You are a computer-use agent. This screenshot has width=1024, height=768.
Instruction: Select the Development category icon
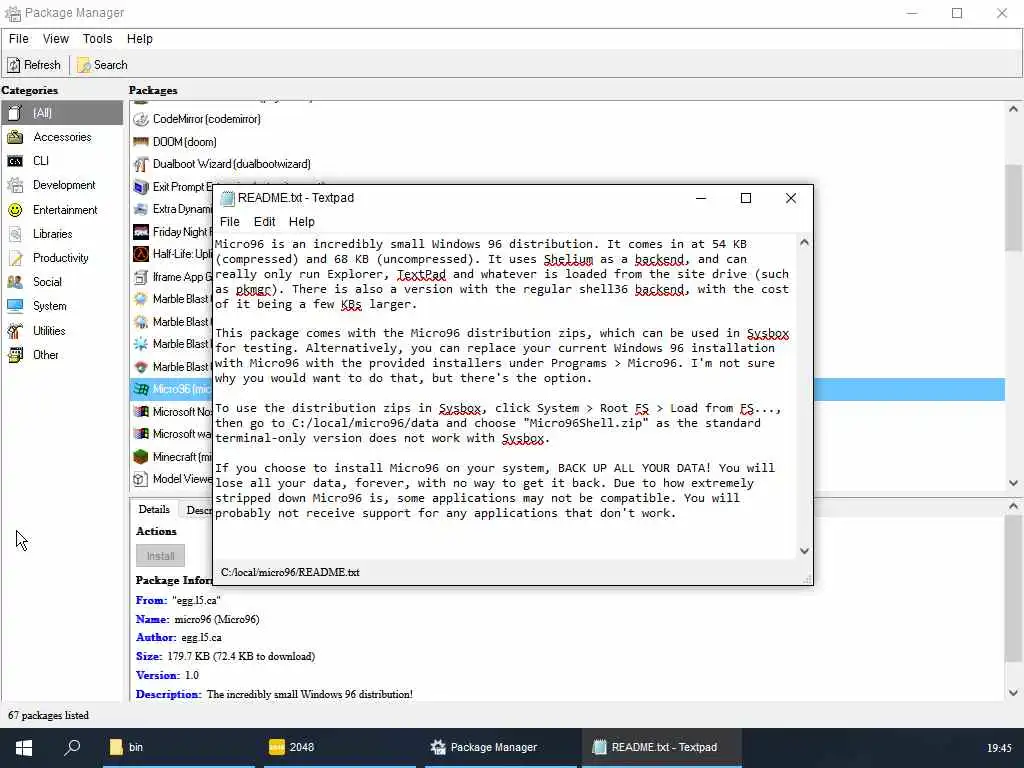pyautogui.click(x=15, y=185)
